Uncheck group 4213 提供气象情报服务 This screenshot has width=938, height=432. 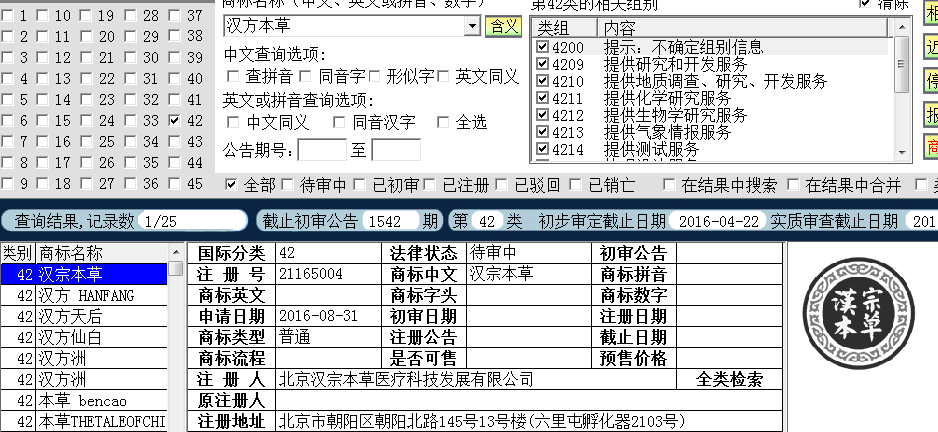(542, 130)
